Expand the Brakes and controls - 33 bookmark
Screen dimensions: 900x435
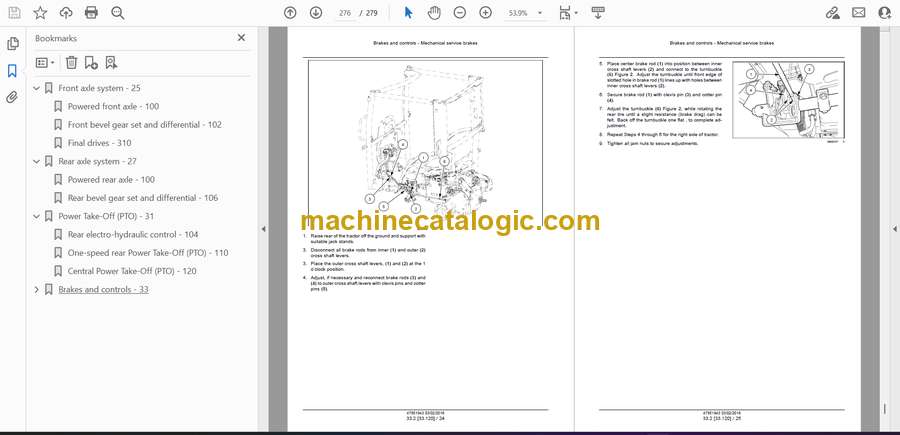click(37, 290)
